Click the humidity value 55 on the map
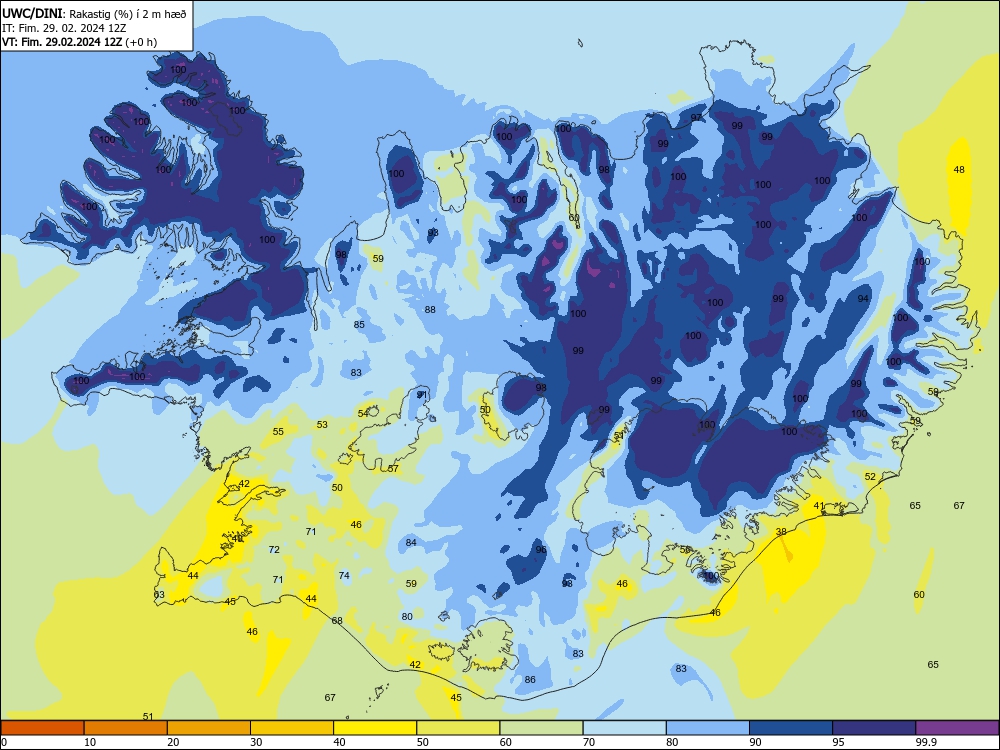1000x750 pixels. pyautogui.click(x=278, y=432)
